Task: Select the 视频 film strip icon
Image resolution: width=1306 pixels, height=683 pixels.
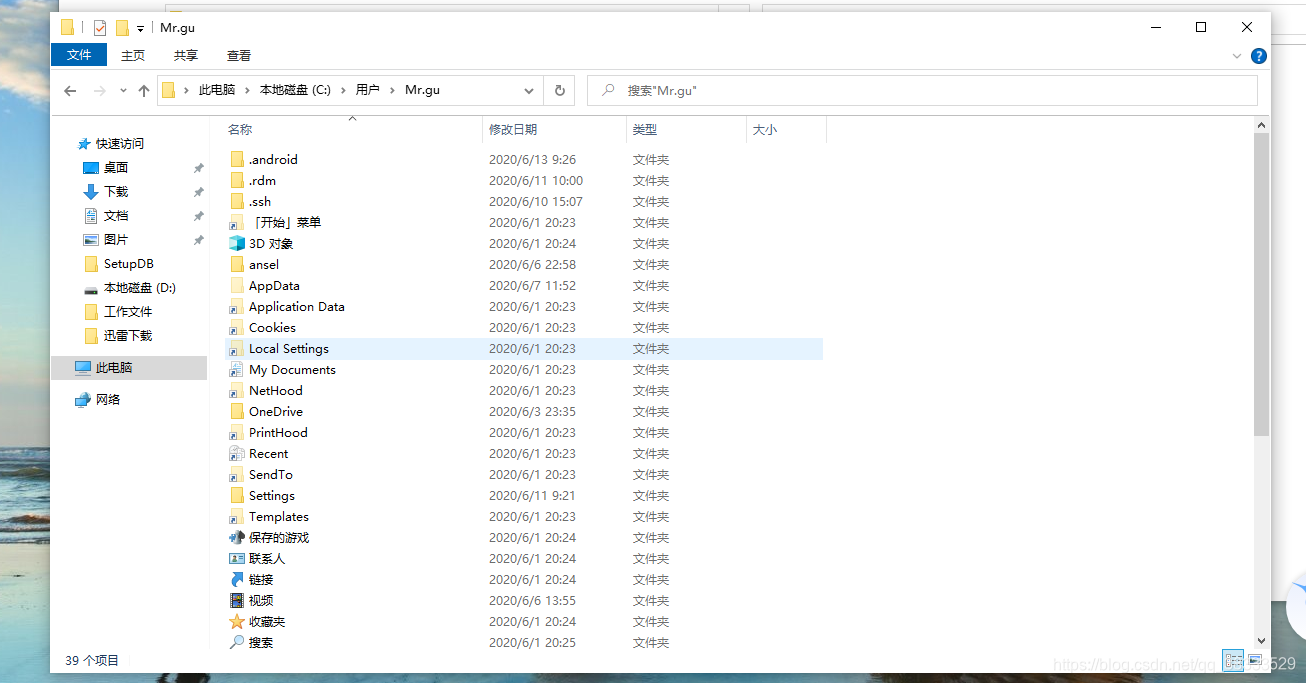Action: pos(237,600)
